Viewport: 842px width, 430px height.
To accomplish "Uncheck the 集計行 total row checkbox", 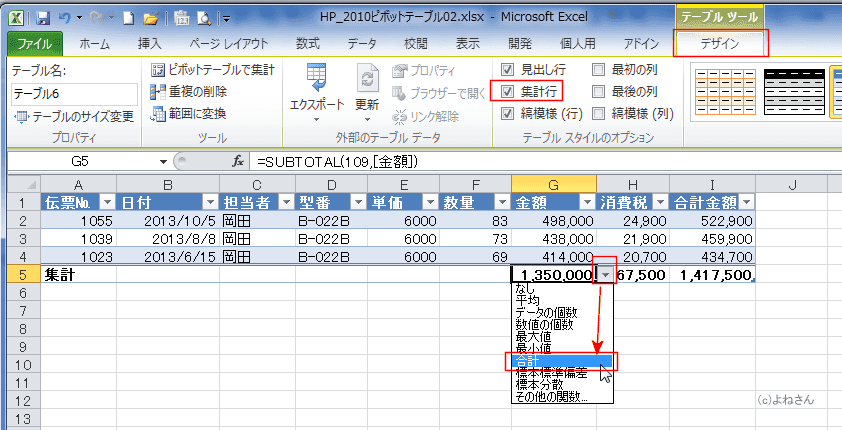I will 507,92.
